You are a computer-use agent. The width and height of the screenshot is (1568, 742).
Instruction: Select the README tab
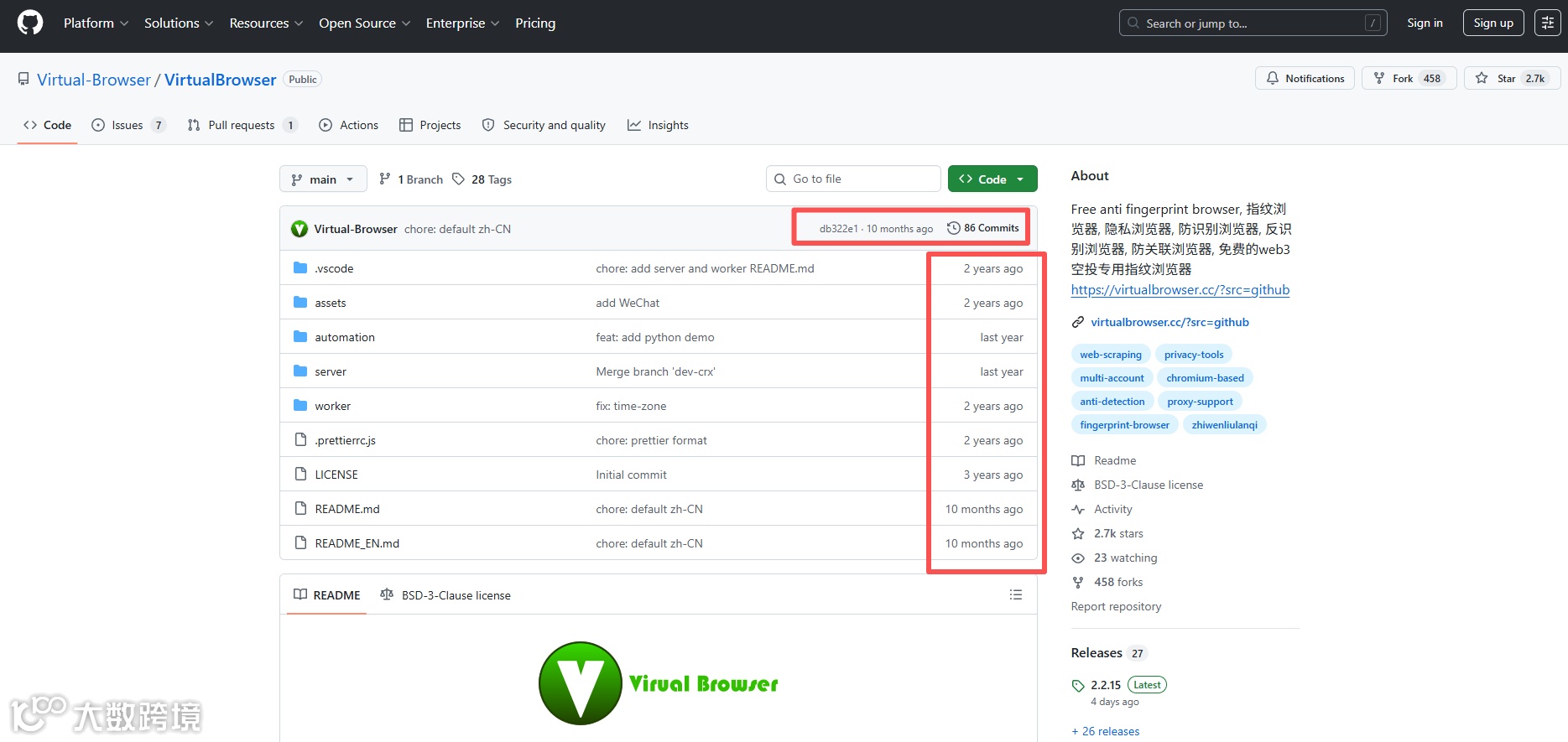pyautogui.click(x=327, y=595)
